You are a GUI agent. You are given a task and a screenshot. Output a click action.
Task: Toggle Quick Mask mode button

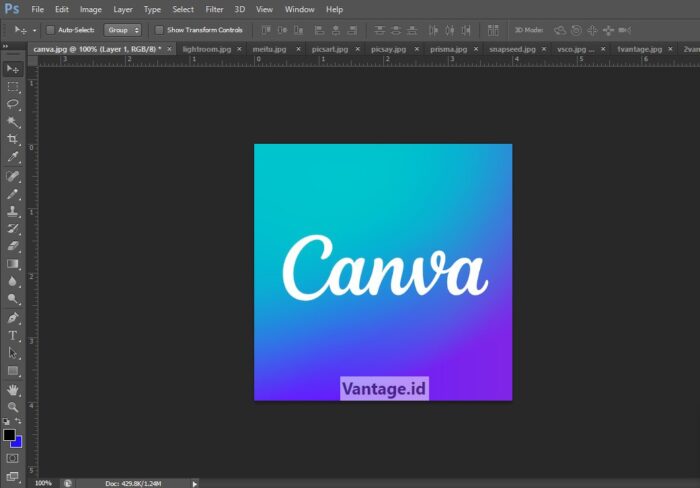coord(13,458)
